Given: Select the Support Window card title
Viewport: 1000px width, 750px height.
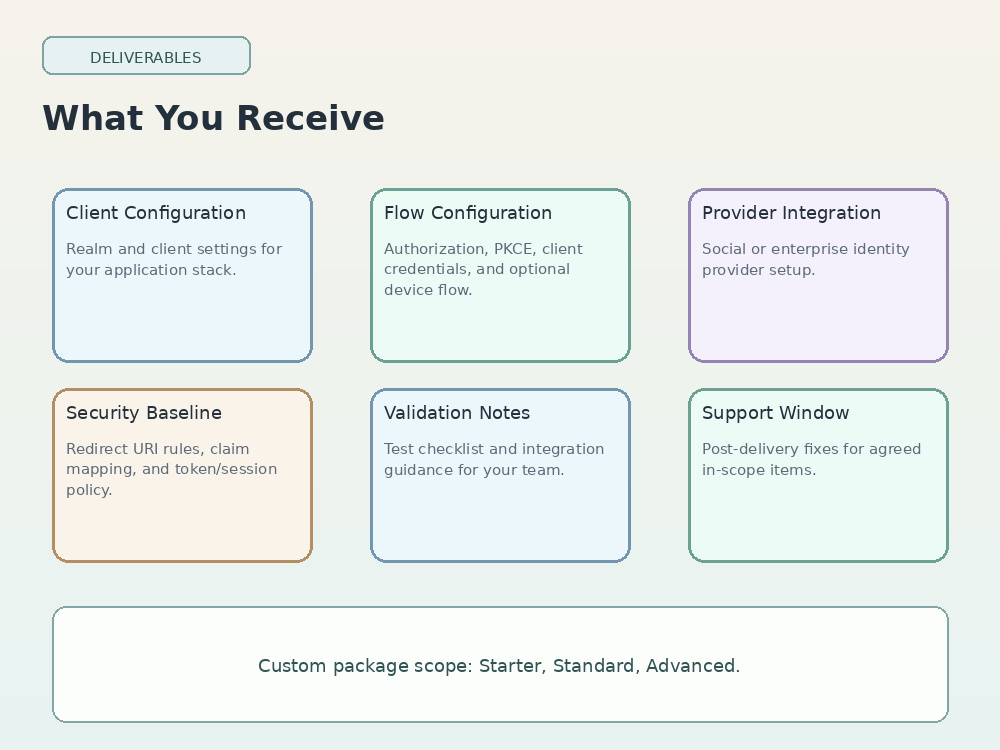Looking at the screenshot, I should tap(776, 413).
